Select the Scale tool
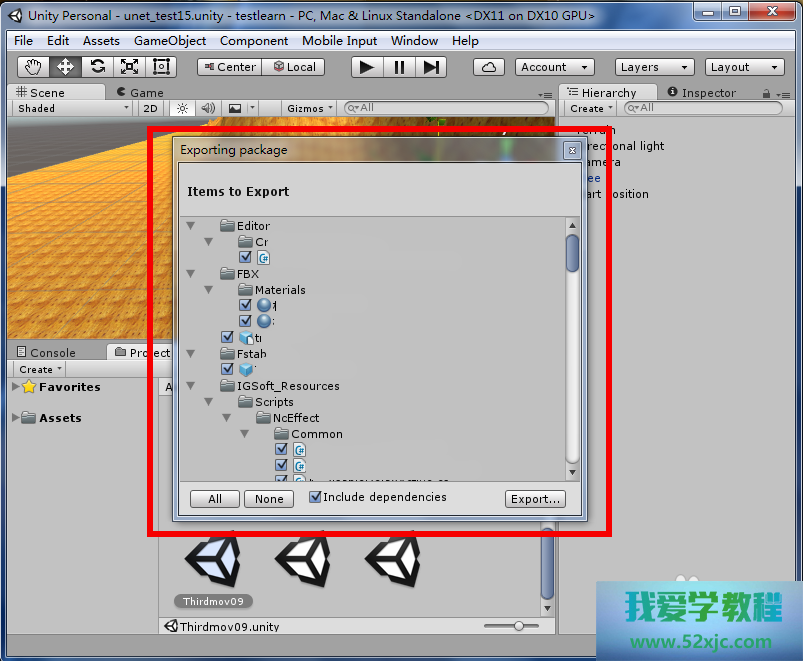 (x=129, y=67)
